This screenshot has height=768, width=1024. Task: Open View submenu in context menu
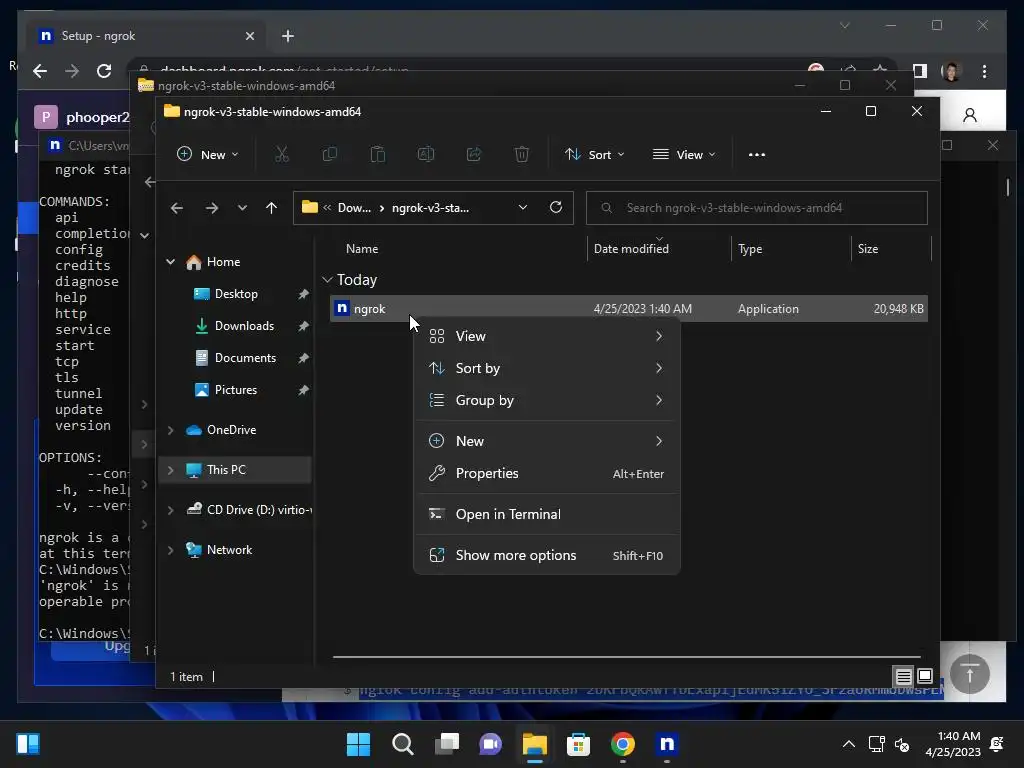547,336
